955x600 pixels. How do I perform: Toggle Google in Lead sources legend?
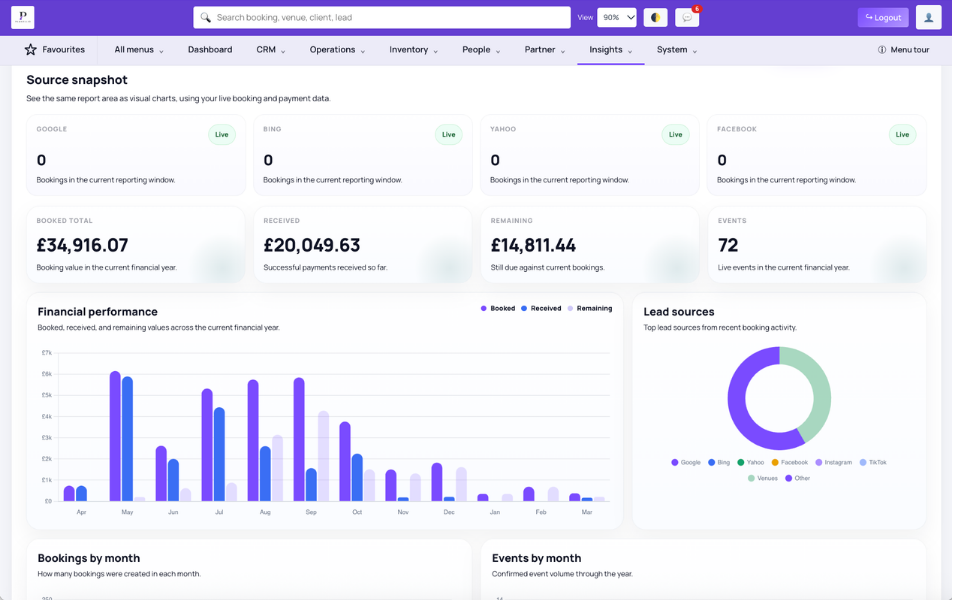point(686,463)
